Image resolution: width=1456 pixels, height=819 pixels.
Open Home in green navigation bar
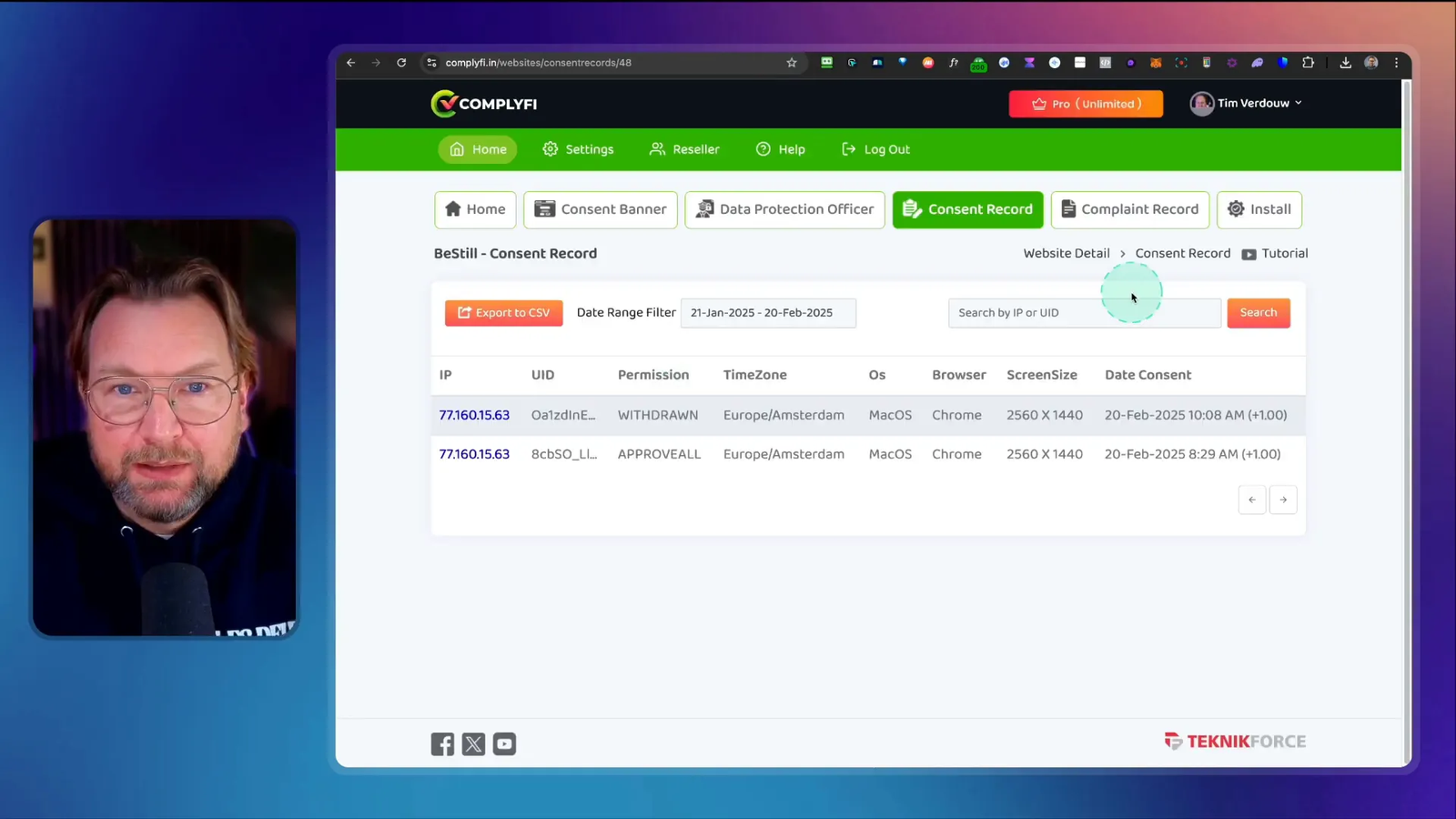[x=478, y=149]
